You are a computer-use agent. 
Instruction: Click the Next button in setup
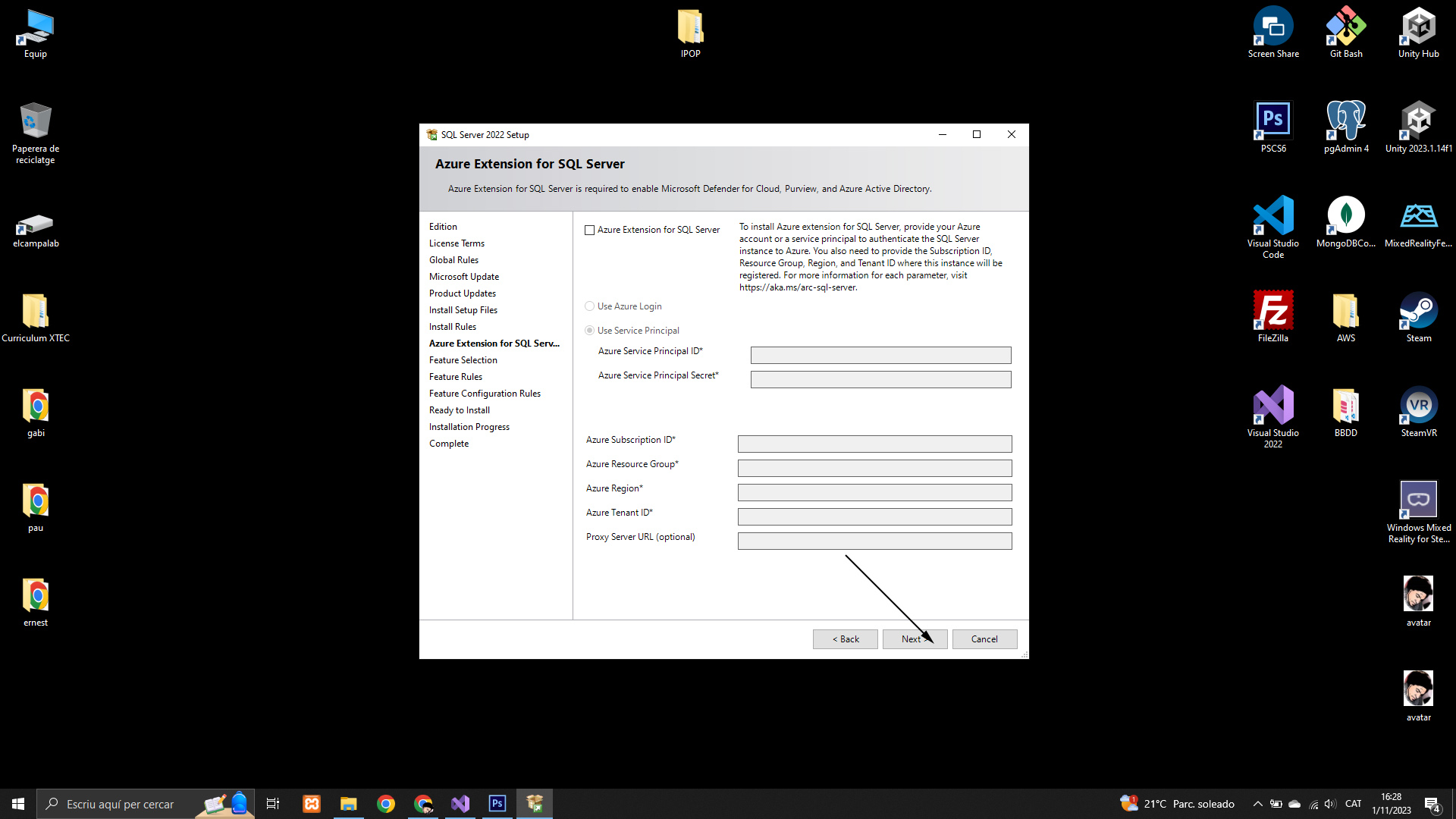tap(914, 639)
